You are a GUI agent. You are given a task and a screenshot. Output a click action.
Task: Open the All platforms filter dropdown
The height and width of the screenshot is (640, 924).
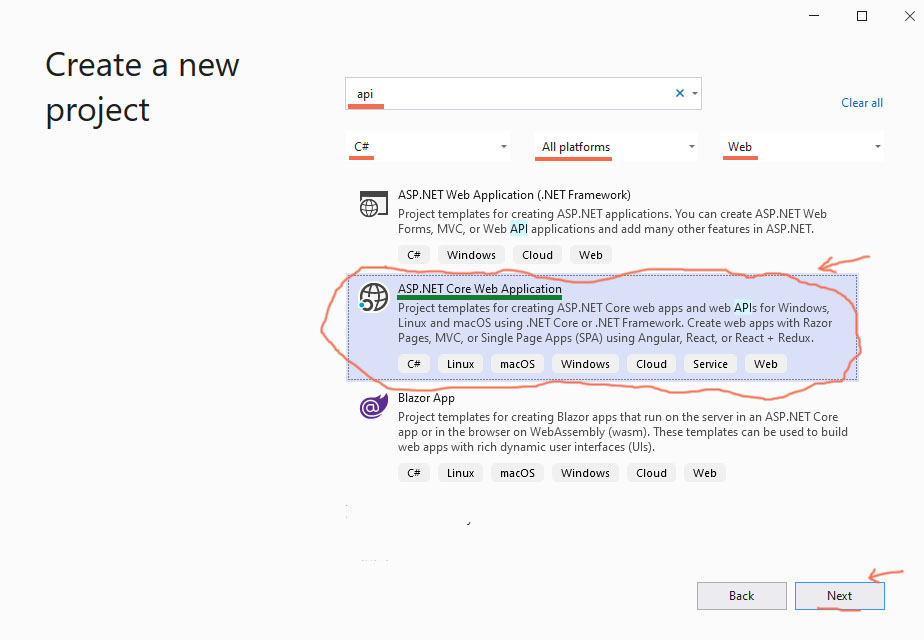616,147
